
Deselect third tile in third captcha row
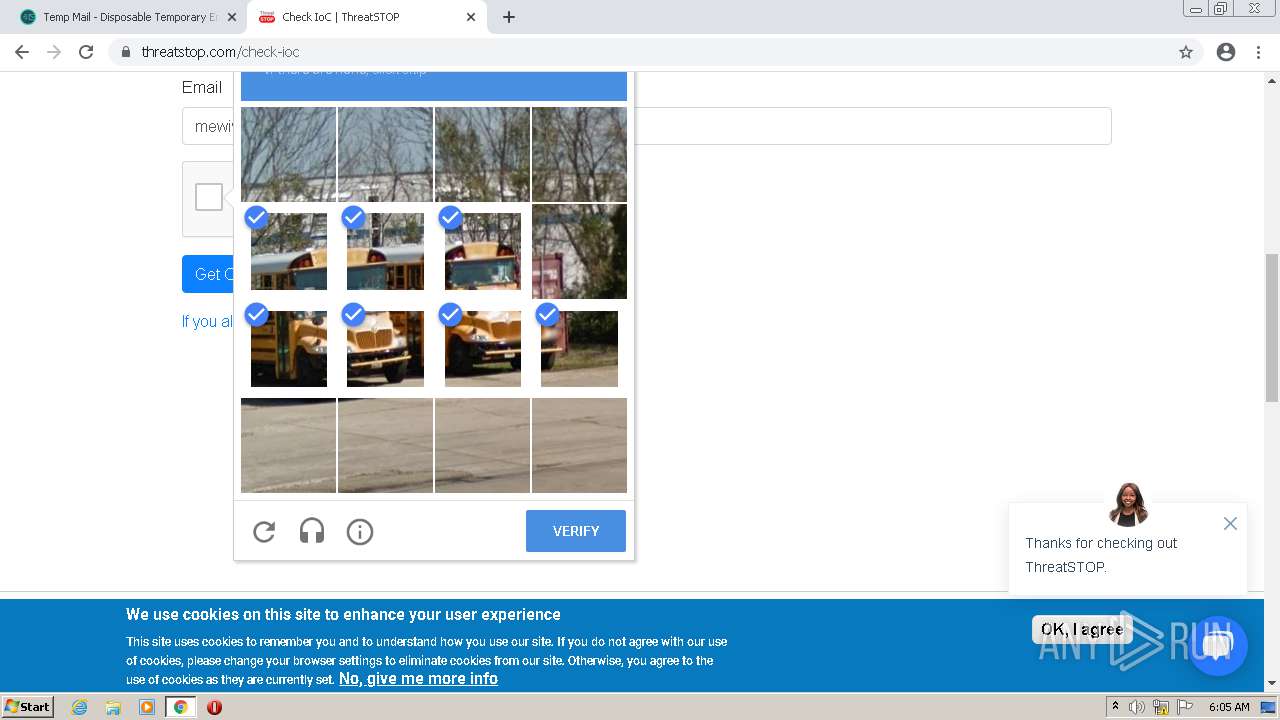[482, 348]
